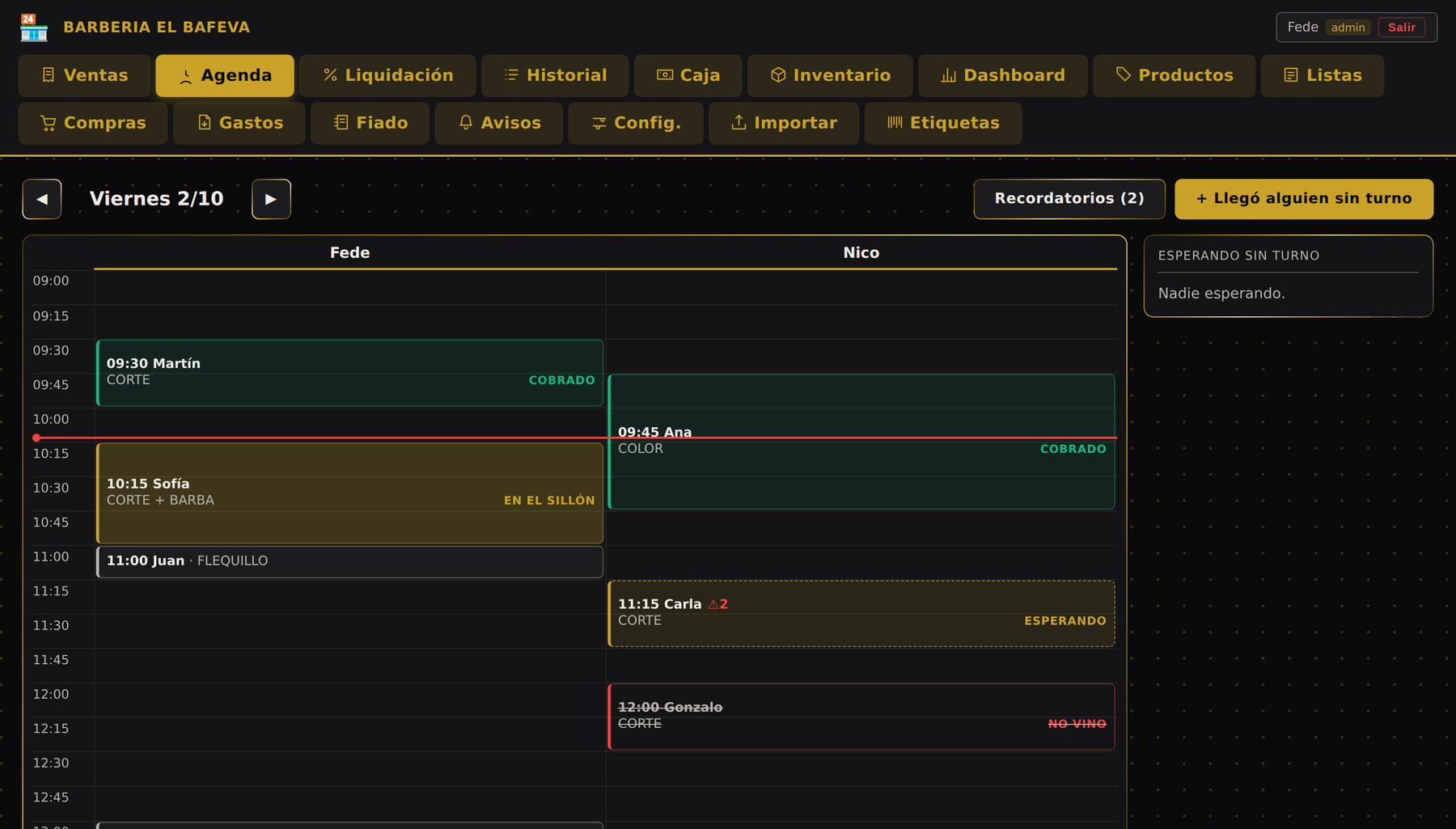This screenshot has height=829, width=1456.
Task: Go to previous day with left arrow
Action: point(42,199)
